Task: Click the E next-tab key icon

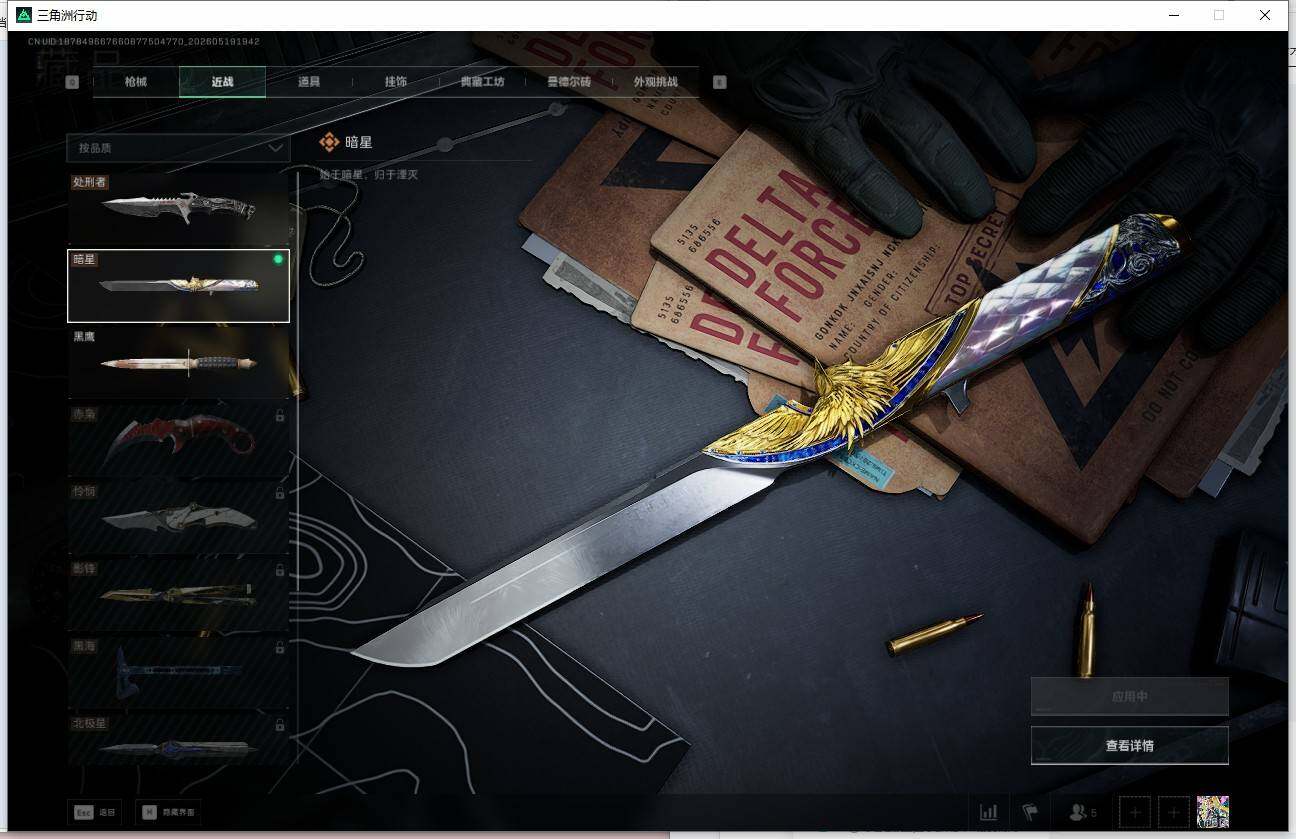Action: click(x=719, y=82)
